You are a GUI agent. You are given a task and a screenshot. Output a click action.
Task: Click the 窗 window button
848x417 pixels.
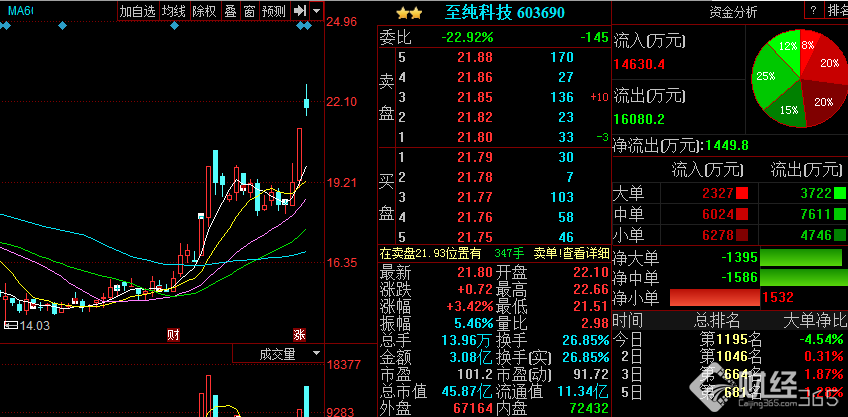249,10
